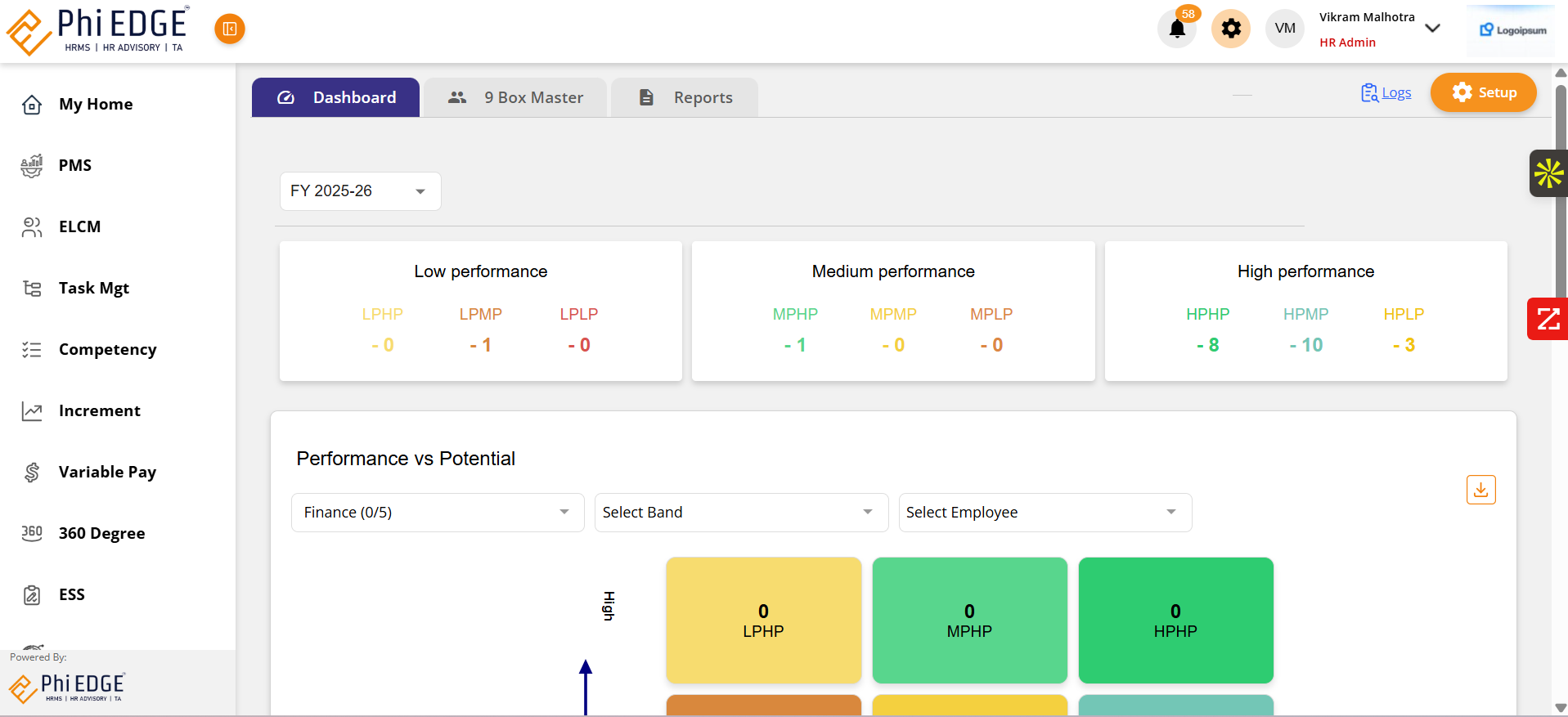Click the orange Setup button
1568x717 pixels.
point(1483,92)
